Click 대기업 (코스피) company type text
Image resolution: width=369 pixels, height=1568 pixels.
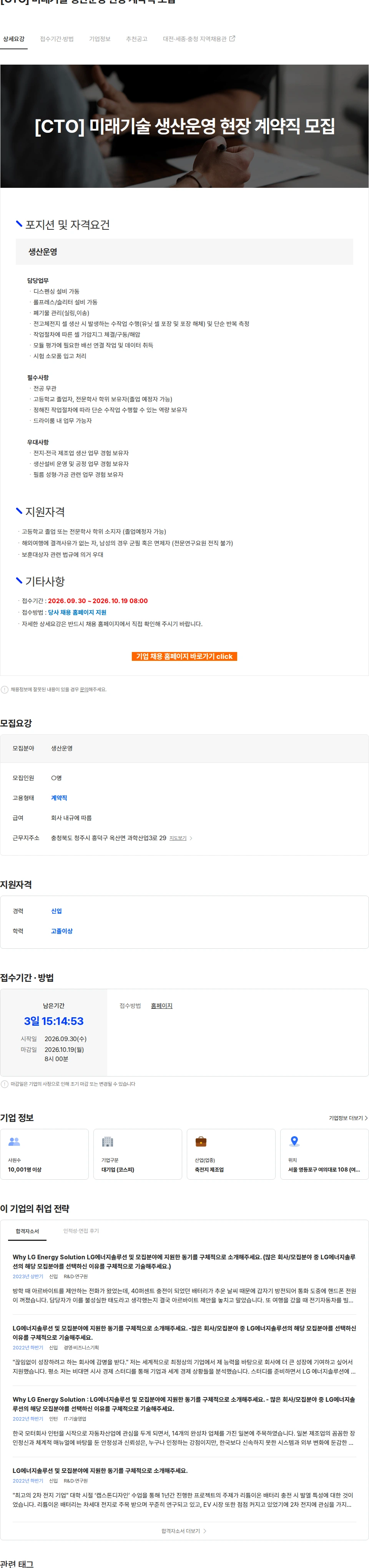tap(117, 1169)
